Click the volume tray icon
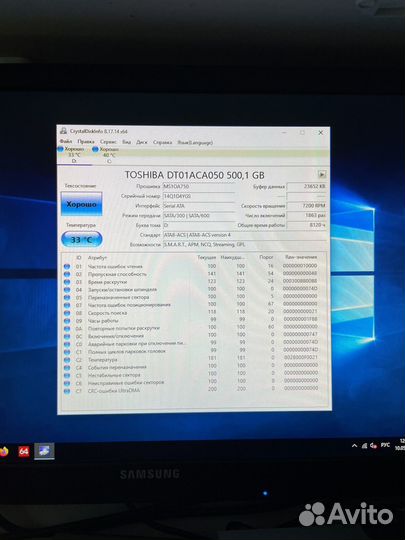 [373, 446]
